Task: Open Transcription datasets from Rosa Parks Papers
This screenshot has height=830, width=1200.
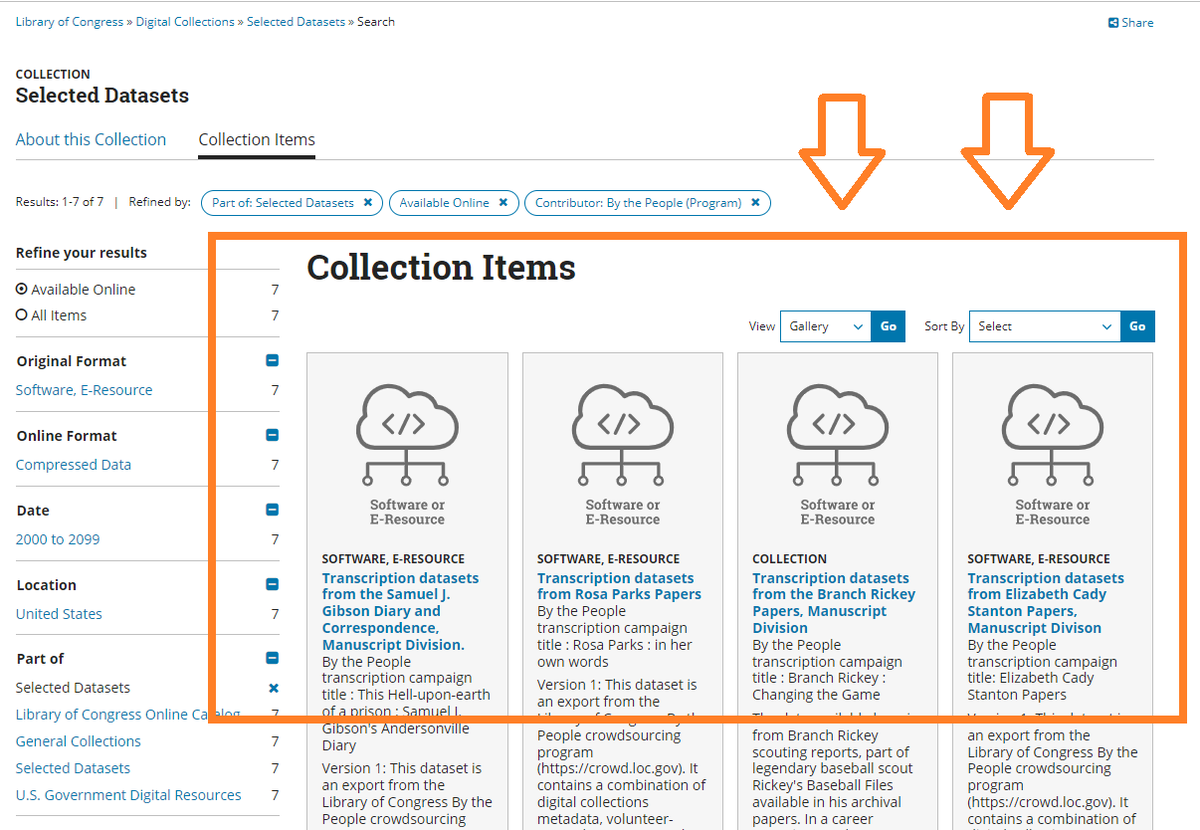Action: (x=619, y=586)
